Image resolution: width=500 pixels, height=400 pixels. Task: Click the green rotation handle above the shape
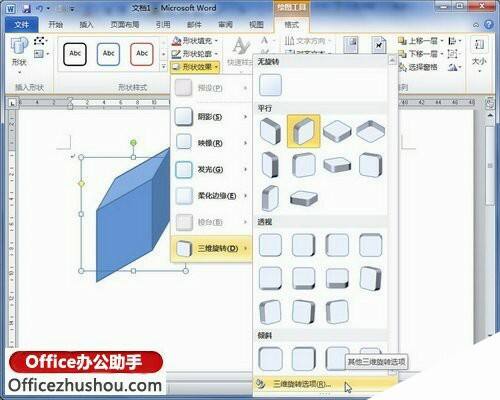coord(133,143)
